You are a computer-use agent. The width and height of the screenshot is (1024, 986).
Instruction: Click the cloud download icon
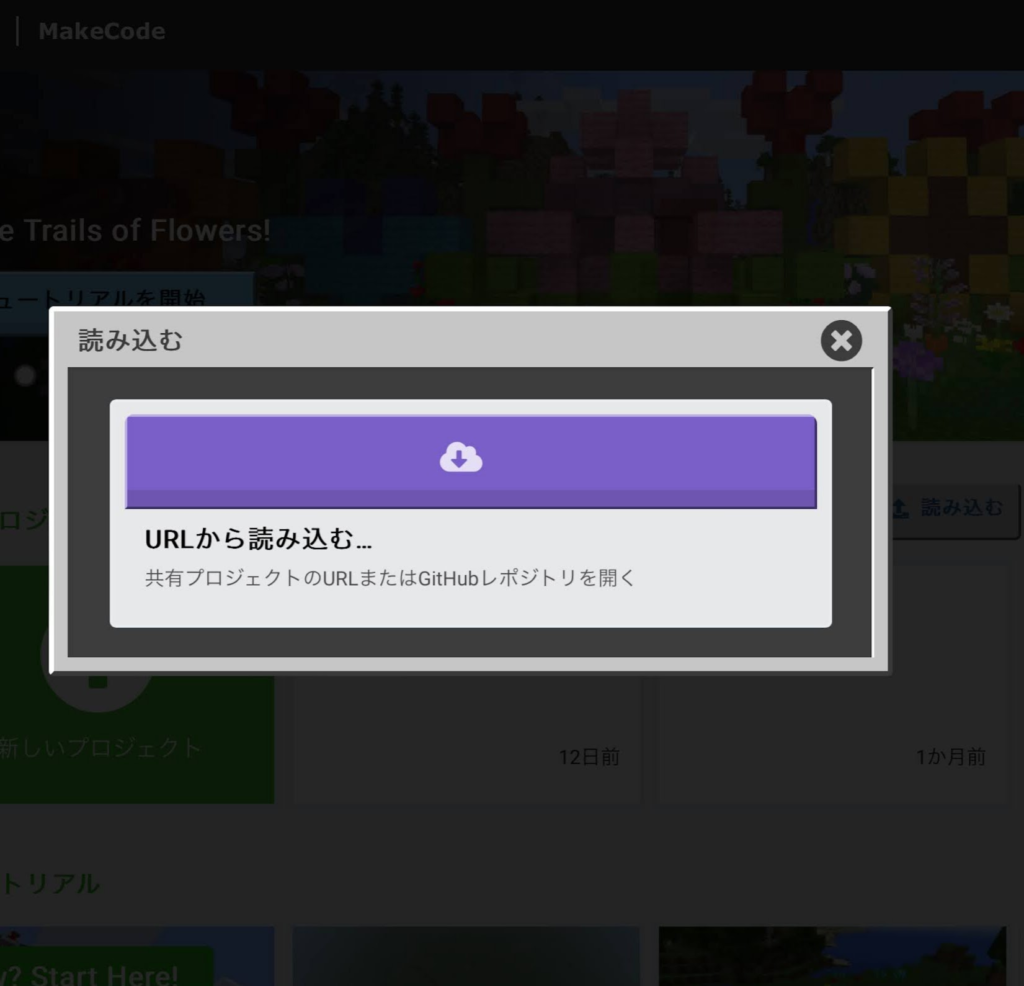point(461,458)
